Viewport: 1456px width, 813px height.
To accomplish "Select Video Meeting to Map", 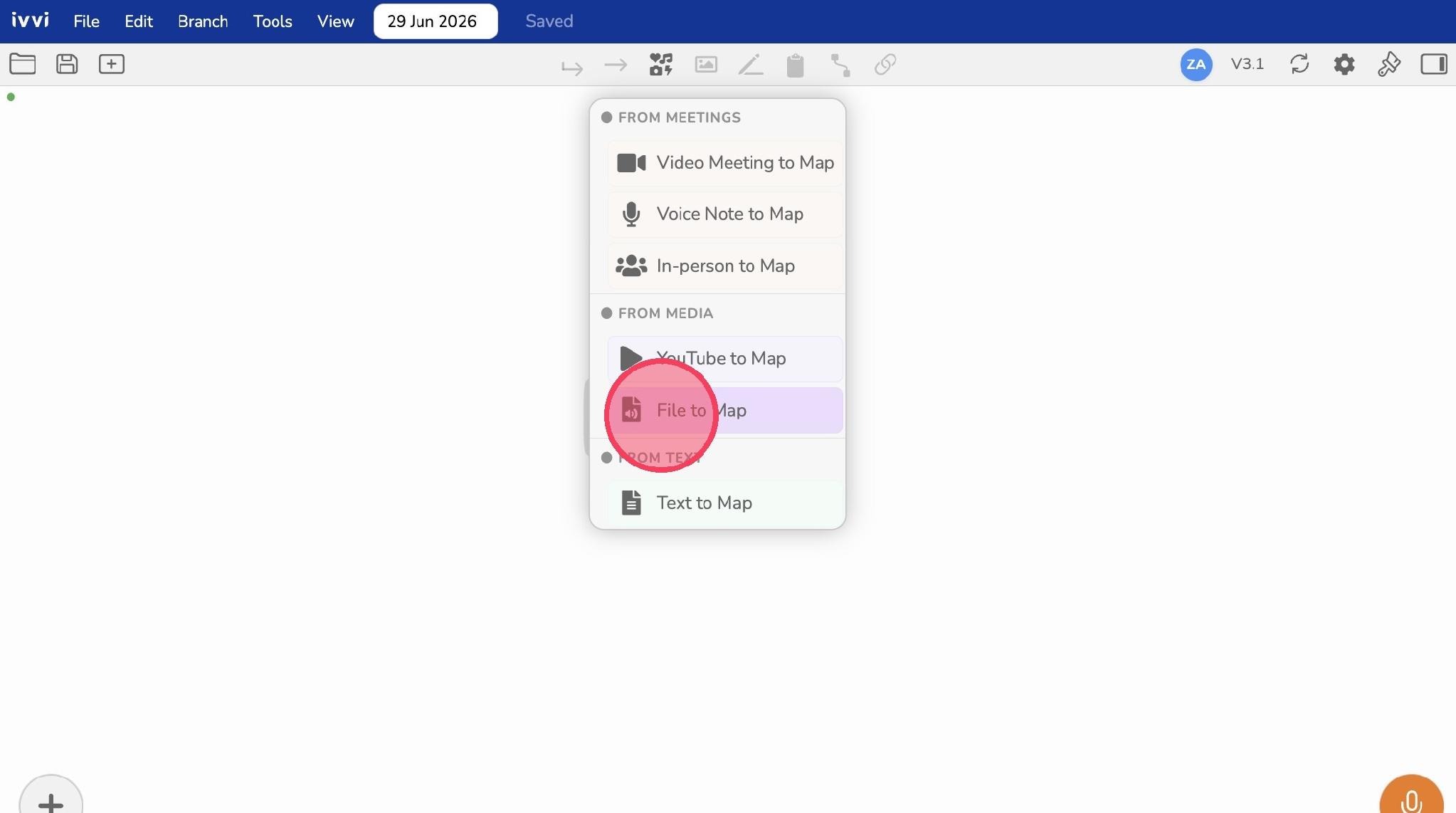I will tap(725, 163).
